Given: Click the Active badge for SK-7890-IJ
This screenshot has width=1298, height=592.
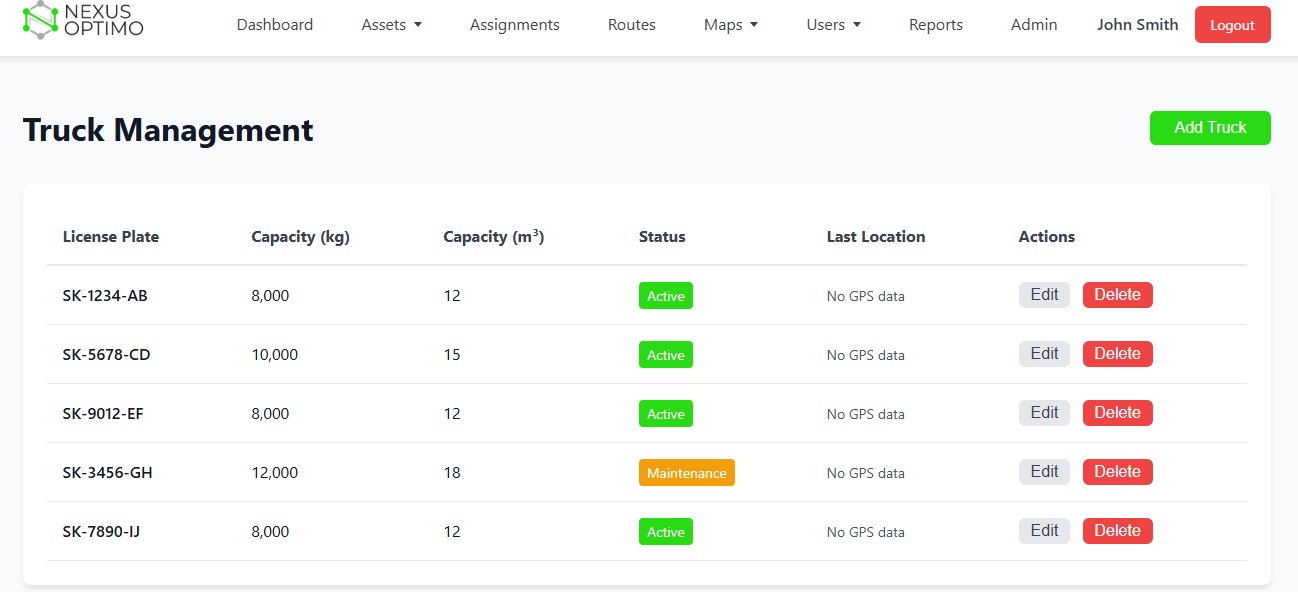Looking at the screenshot, I should (666, 532).
